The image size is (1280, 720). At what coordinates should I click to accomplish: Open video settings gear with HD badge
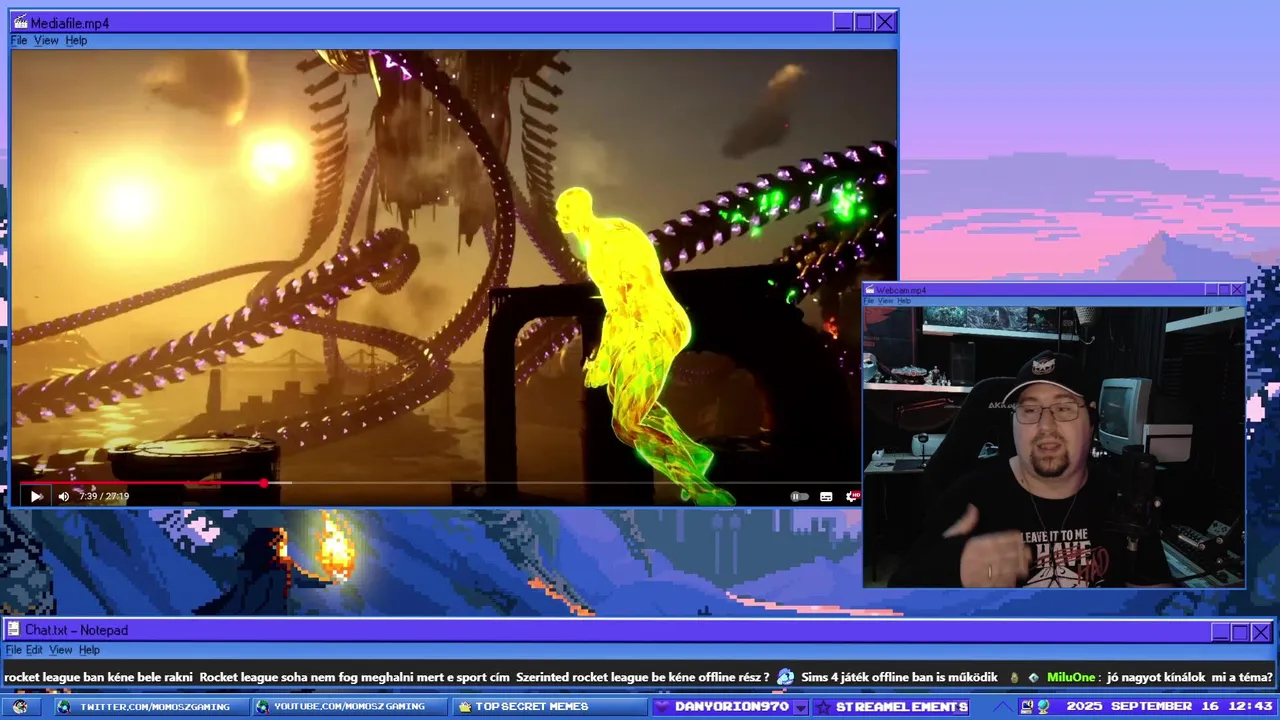[x=853, y=496]
